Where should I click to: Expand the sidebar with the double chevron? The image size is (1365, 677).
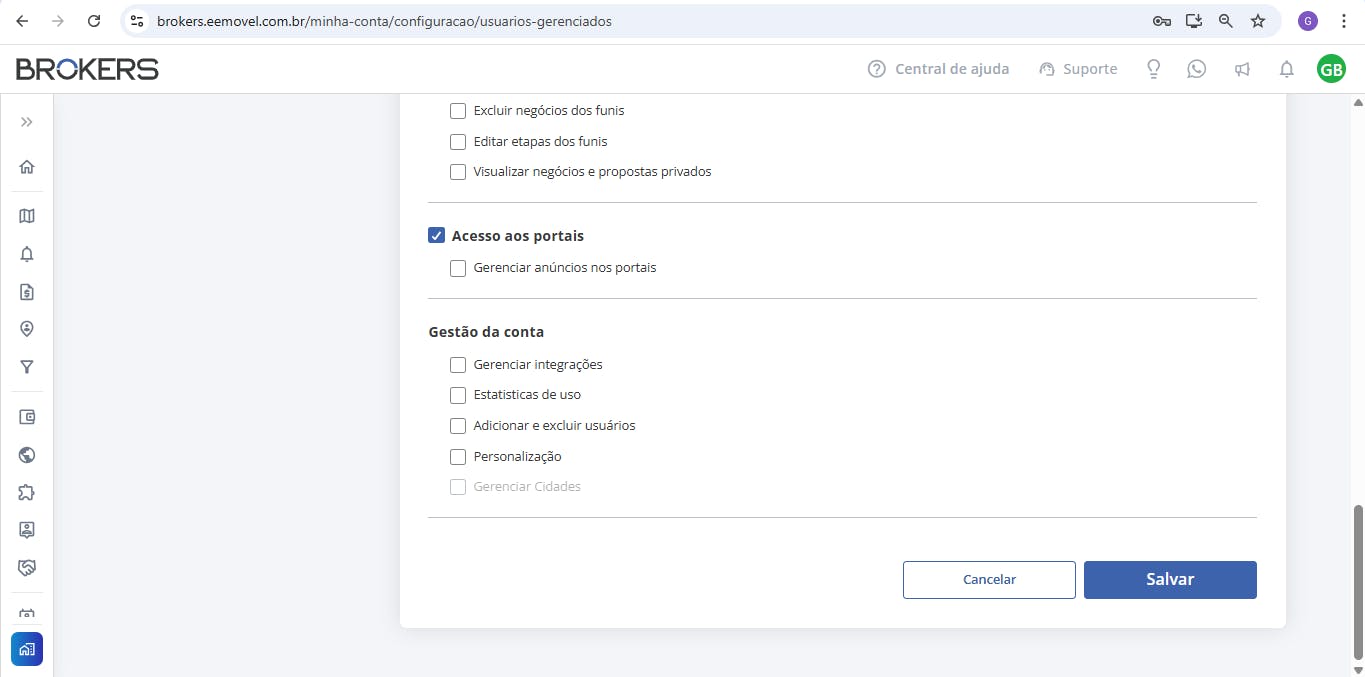tap(27, 122)
